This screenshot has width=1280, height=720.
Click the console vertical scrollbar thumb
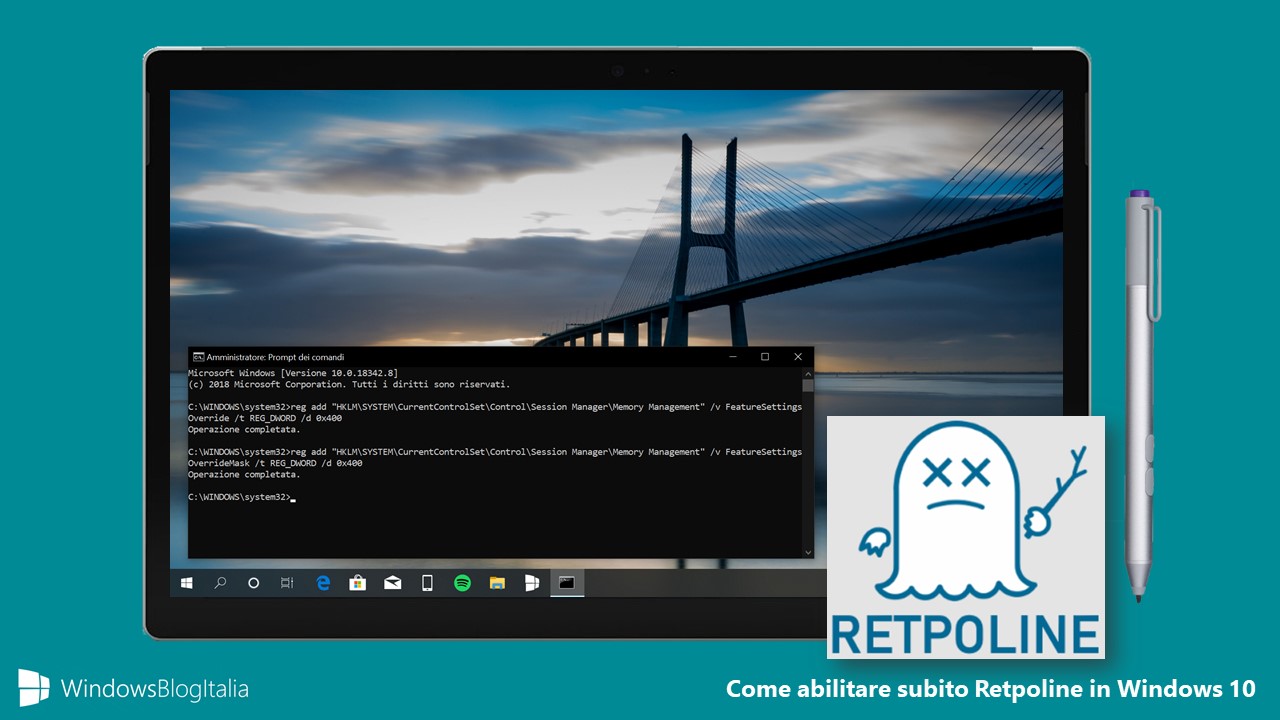click(808, 385)
